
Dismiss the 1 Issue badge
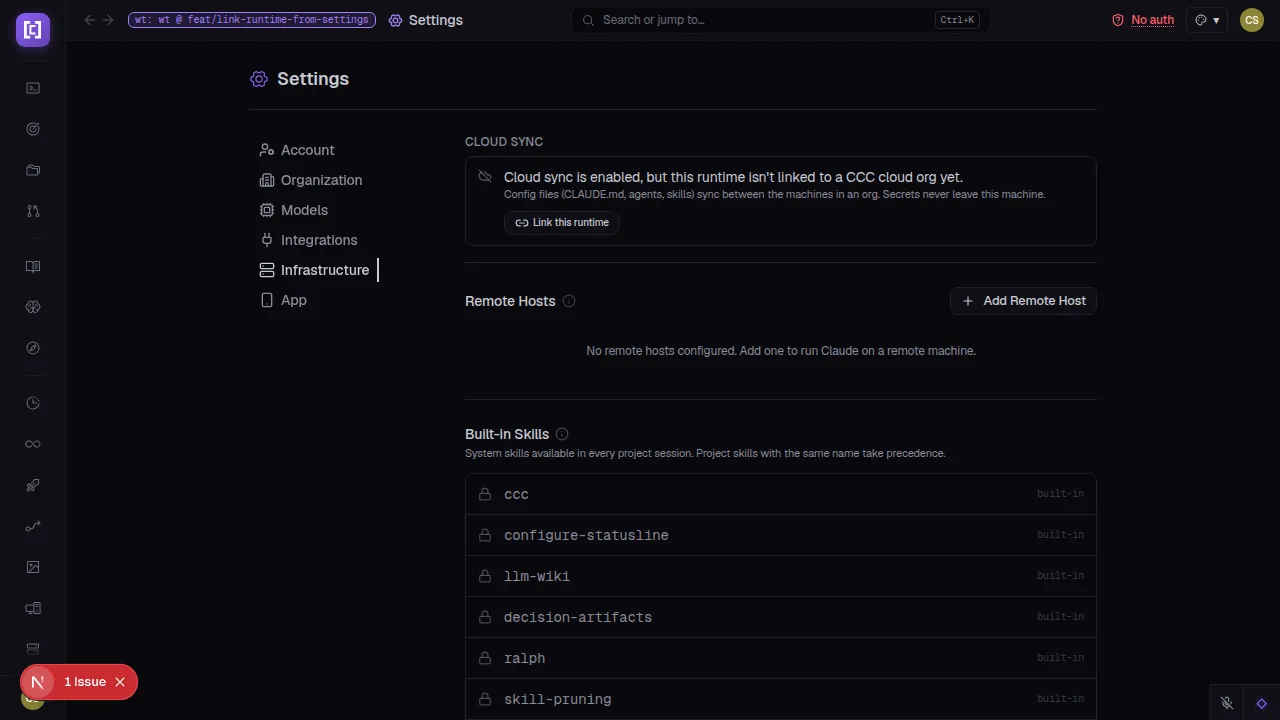point(120,682)
